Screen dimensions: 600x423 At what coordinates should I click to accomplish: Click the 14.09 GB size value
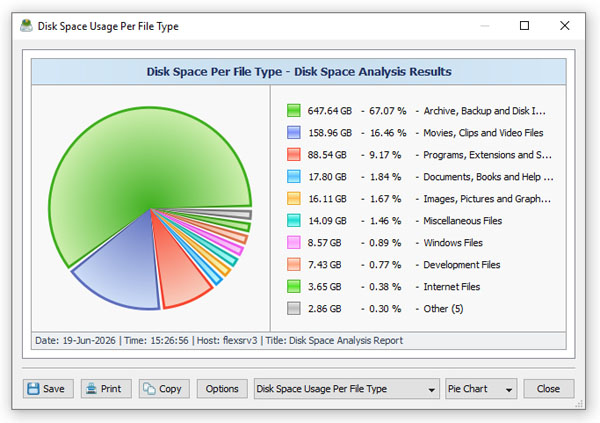pyautogui.click(x=327, y=221)
